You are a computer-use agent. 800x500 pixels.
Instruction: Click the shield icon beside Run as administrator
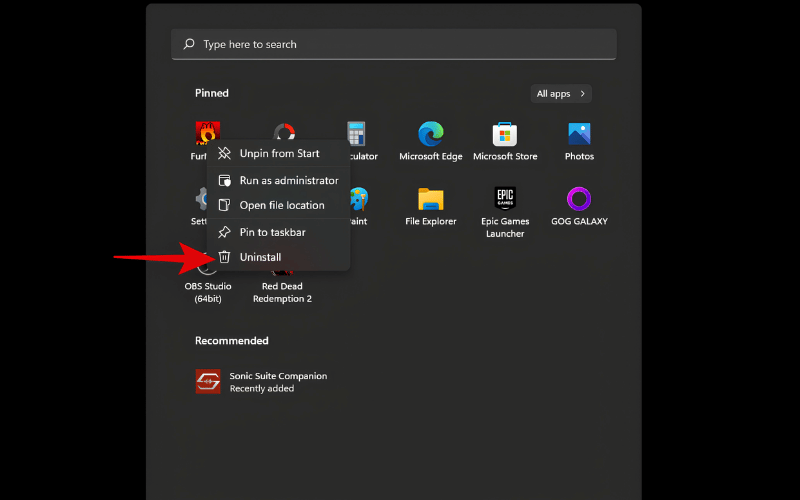point(224,180)
